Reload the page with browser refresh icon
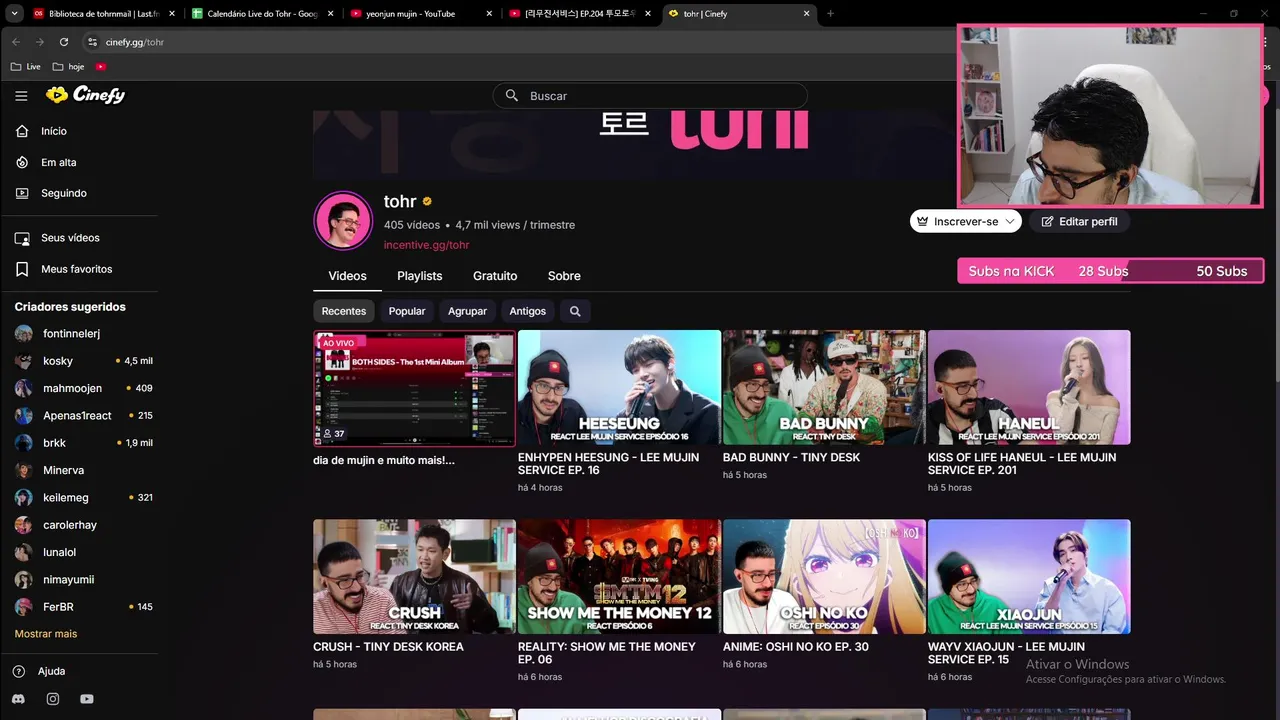Image resolution: width=1280 pixels, height=720 pixels. pos(64,42)
